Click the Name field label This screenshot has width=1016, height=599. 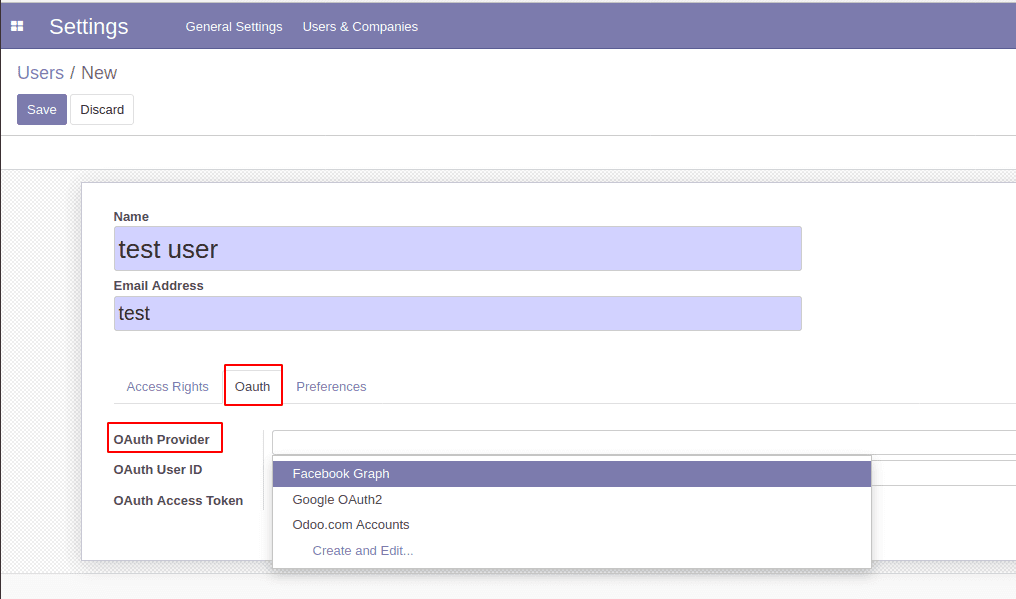tap(131, 217)
